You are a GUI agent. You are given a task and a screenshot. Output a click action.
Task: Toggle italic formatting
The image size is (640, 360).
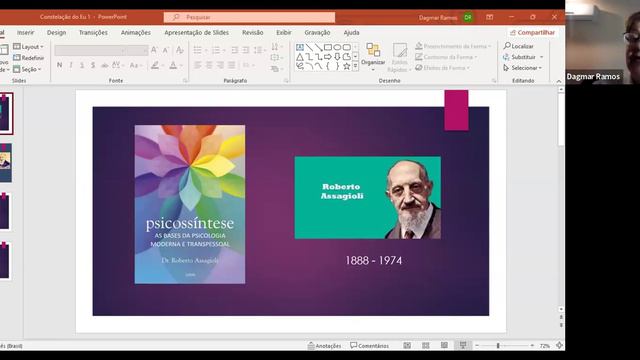71,65
